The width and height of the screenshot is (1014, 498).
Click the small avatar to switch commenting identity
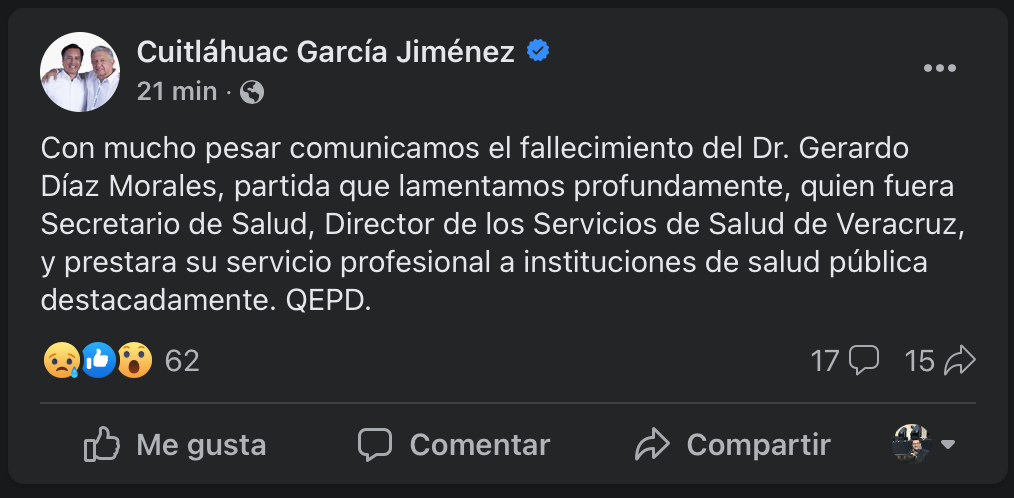coord(911,444)
